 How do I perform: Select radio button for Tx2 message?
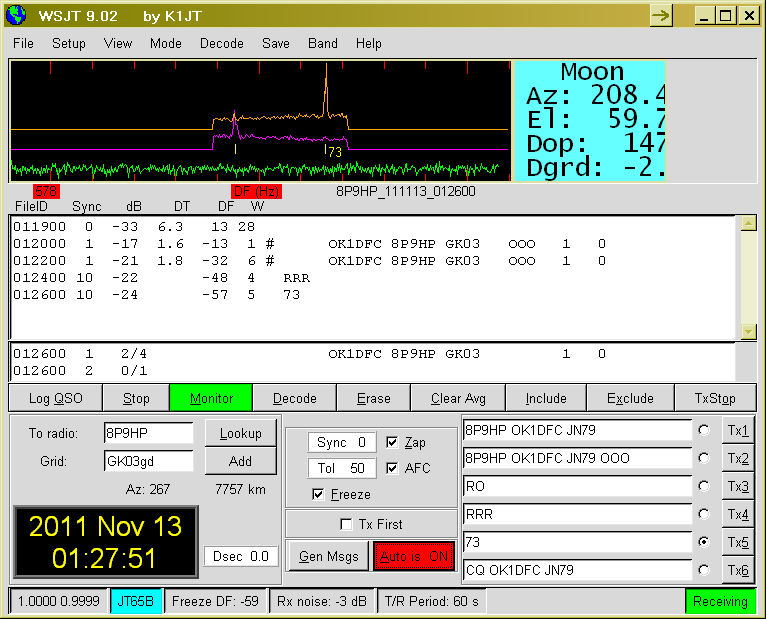tap(704, 458)
